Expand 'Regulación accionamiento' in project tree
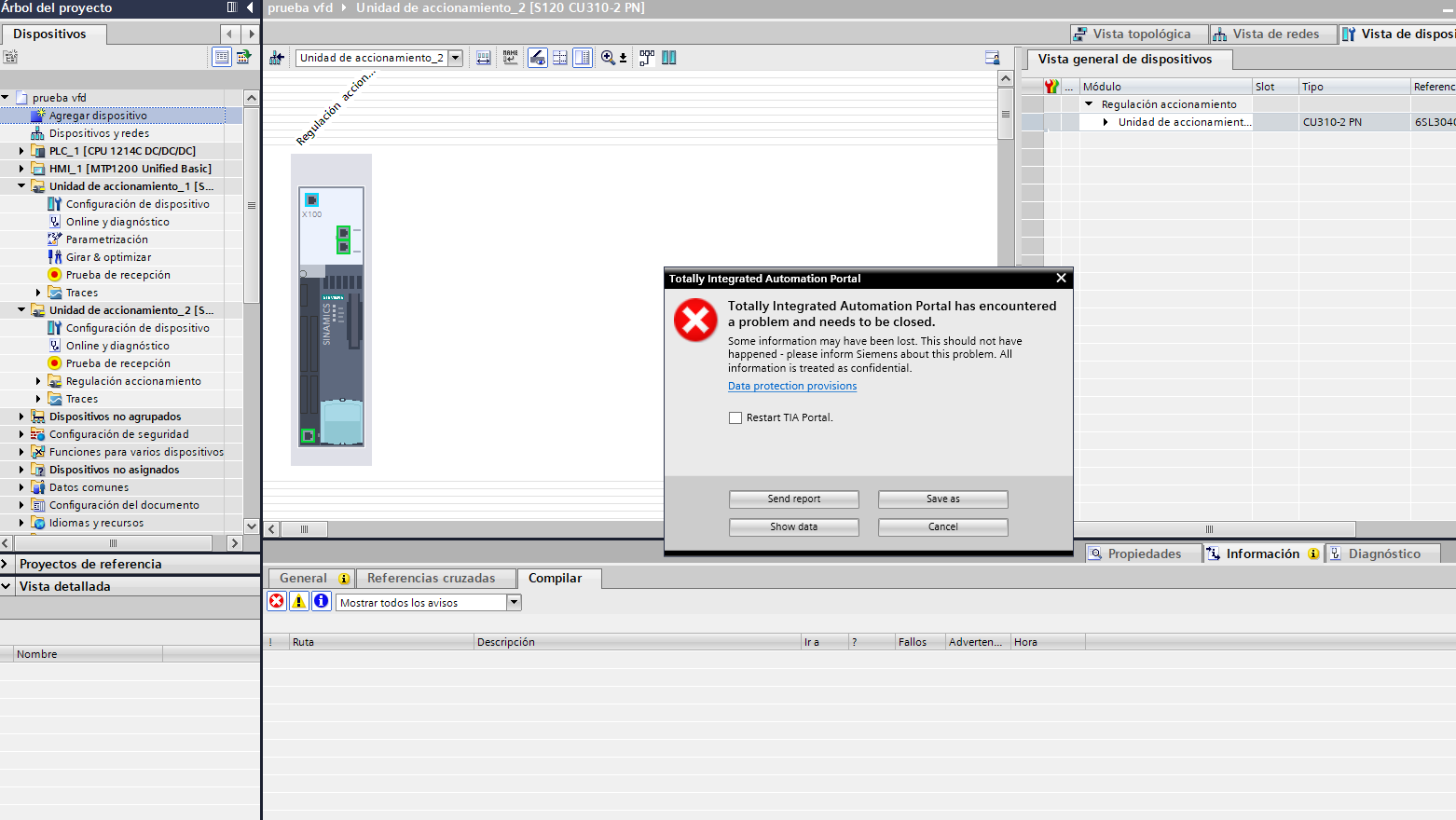Image resolution: width=1456 pixels, height=820 pixels. [38, 381]
